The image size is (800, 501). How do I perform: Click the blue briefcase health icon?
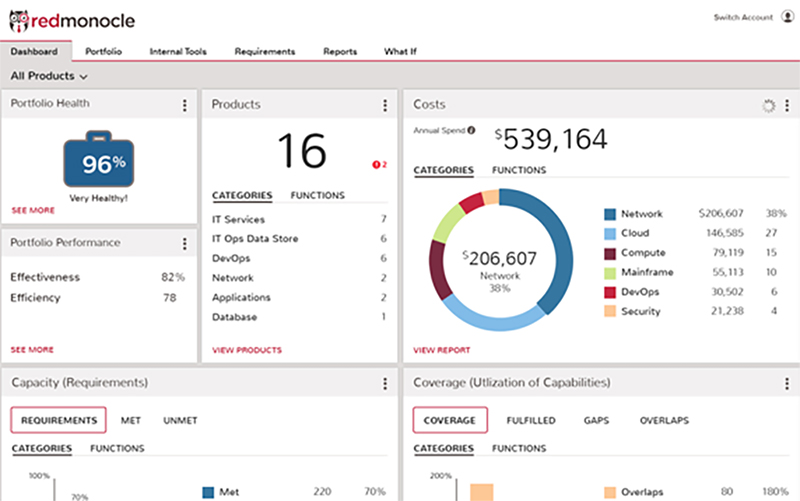tap(99, 163)
